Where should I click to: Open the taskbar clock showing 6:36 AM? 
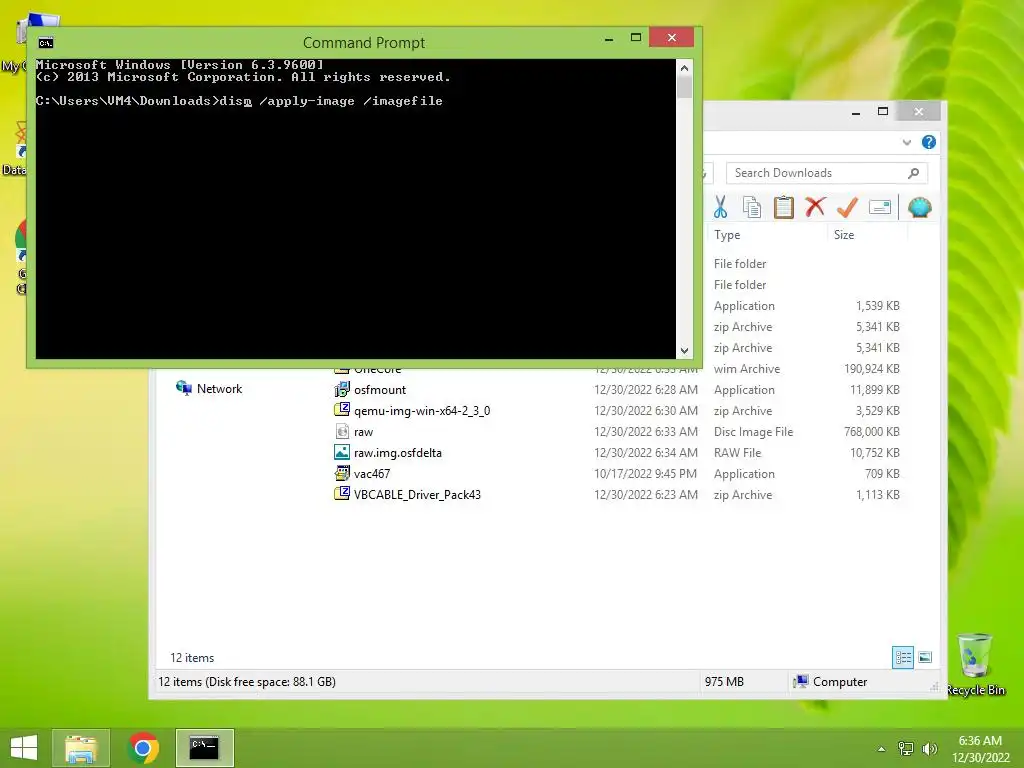click(980, 749)
